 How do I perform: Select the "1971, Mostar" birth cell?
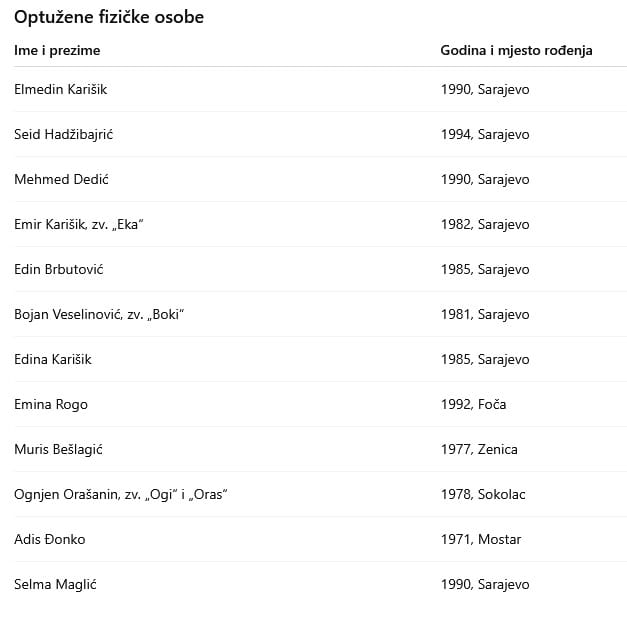click(481, 539)
